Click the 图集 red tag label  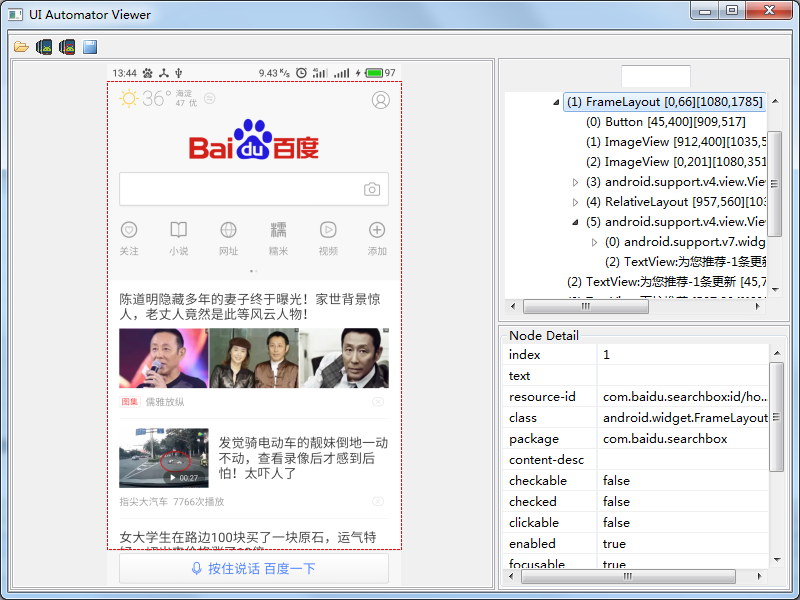pos(130,402)
